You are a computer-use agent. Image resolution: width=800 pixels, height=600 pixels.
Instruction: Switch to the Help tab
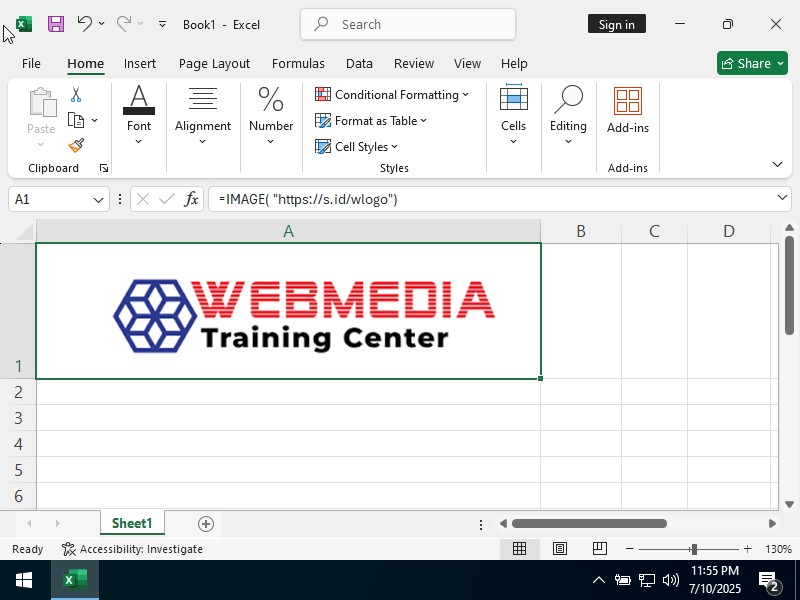(514, 63)
